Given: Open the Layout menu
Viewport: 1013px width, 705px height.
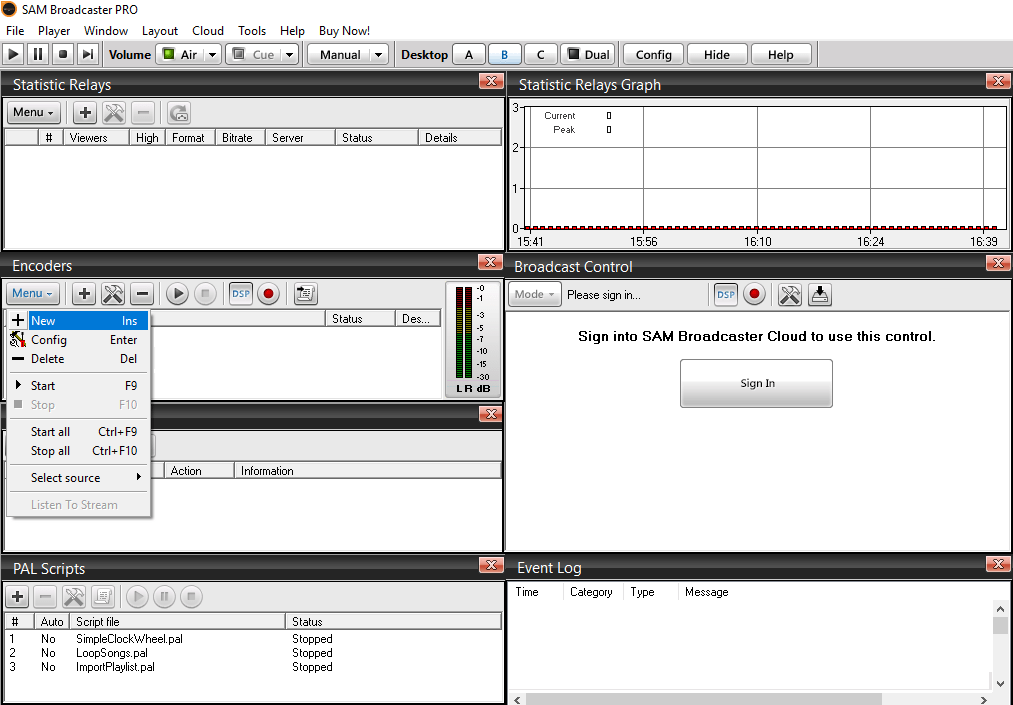Looking at the screenshot, I should [x=160, y=30].
